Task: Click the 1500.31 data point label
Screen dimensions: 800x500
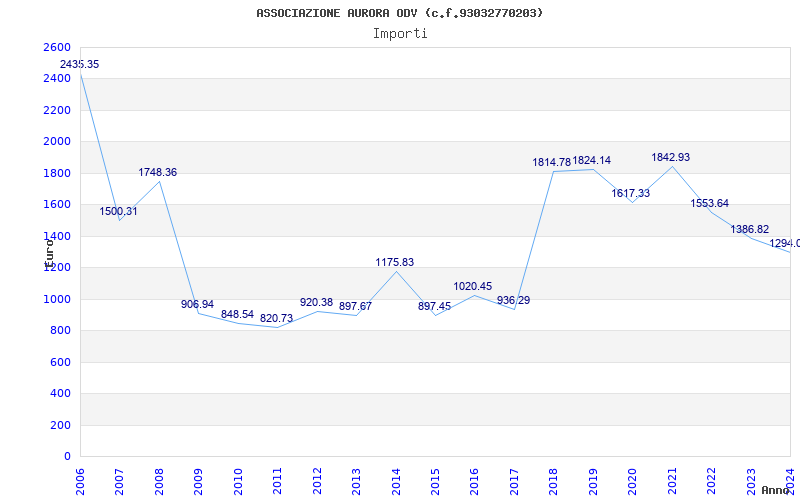Action: pos(119,211)
